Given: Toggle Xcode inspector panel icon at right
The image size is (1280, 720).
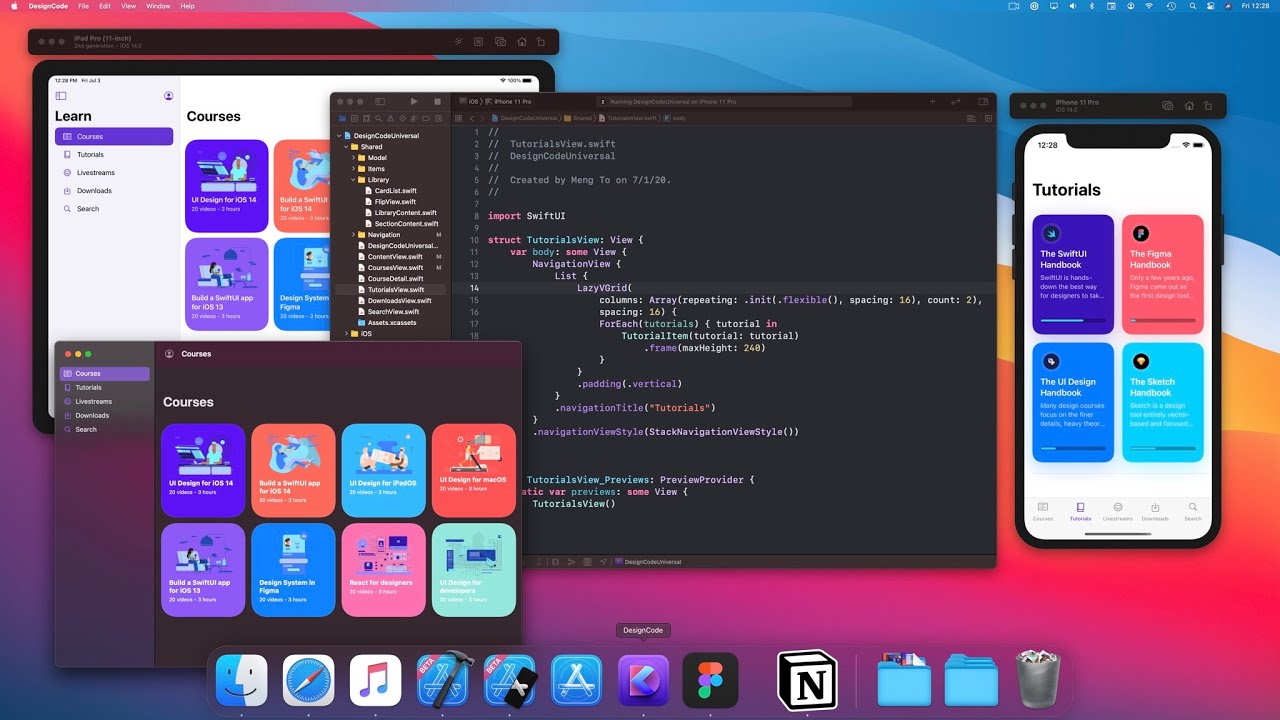Looking at the screenshot, I should 982,102.
